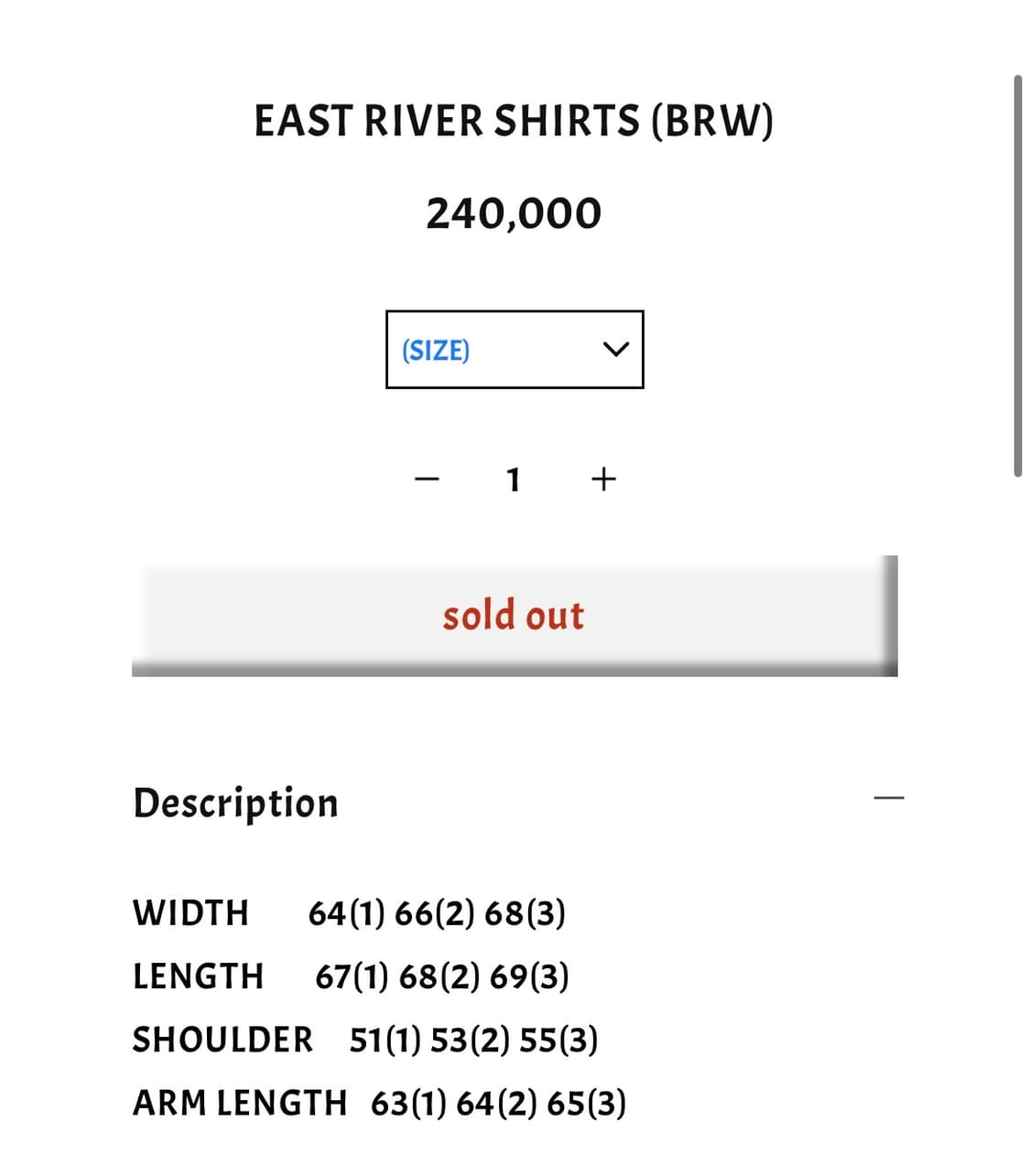Click the LENGTH label in description
This screenshot has width=1030, height=1176.
tap(198, 976)
